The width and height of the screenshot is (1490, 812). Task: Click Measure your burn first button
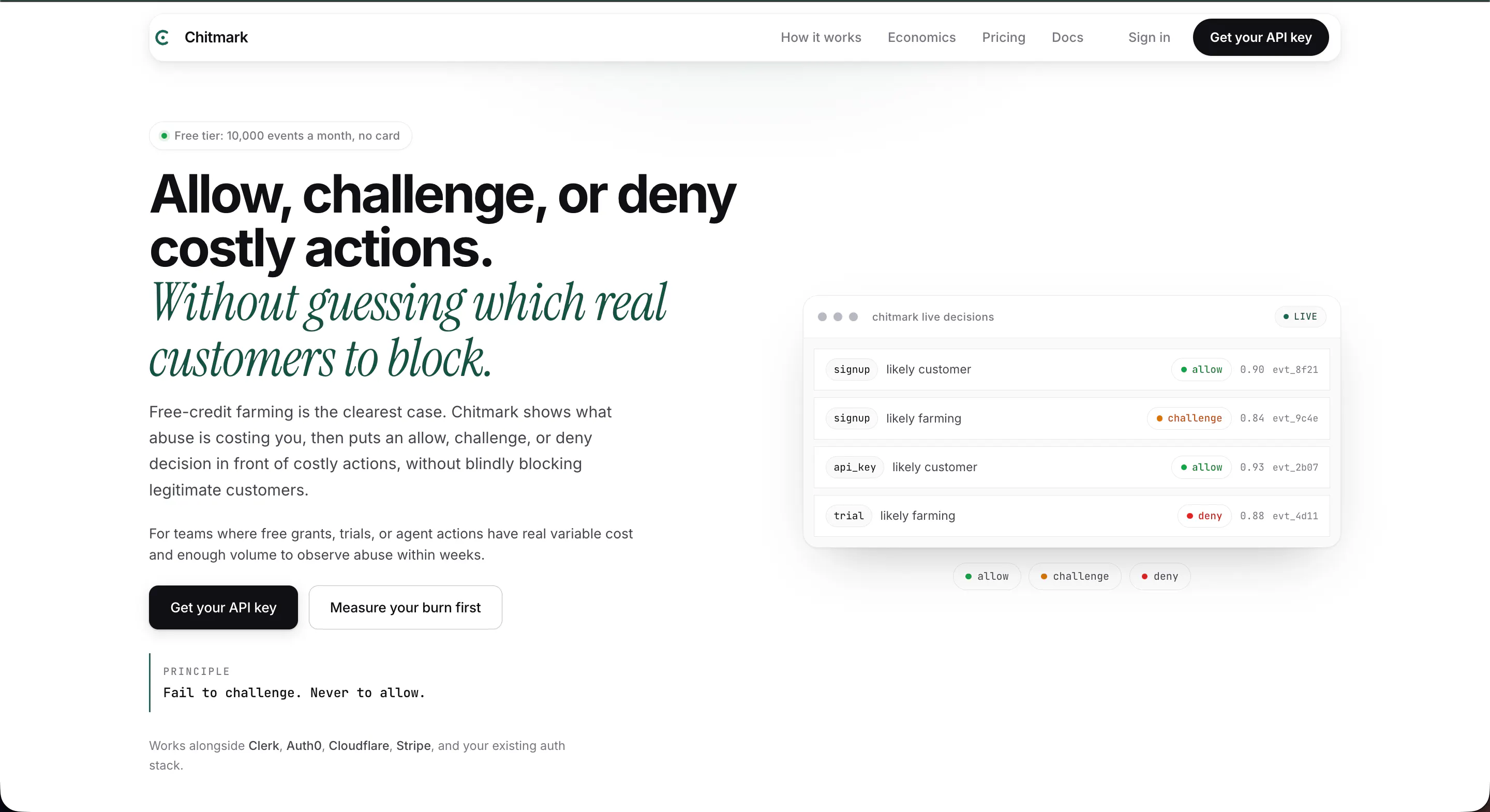click(x=405, y=607)
